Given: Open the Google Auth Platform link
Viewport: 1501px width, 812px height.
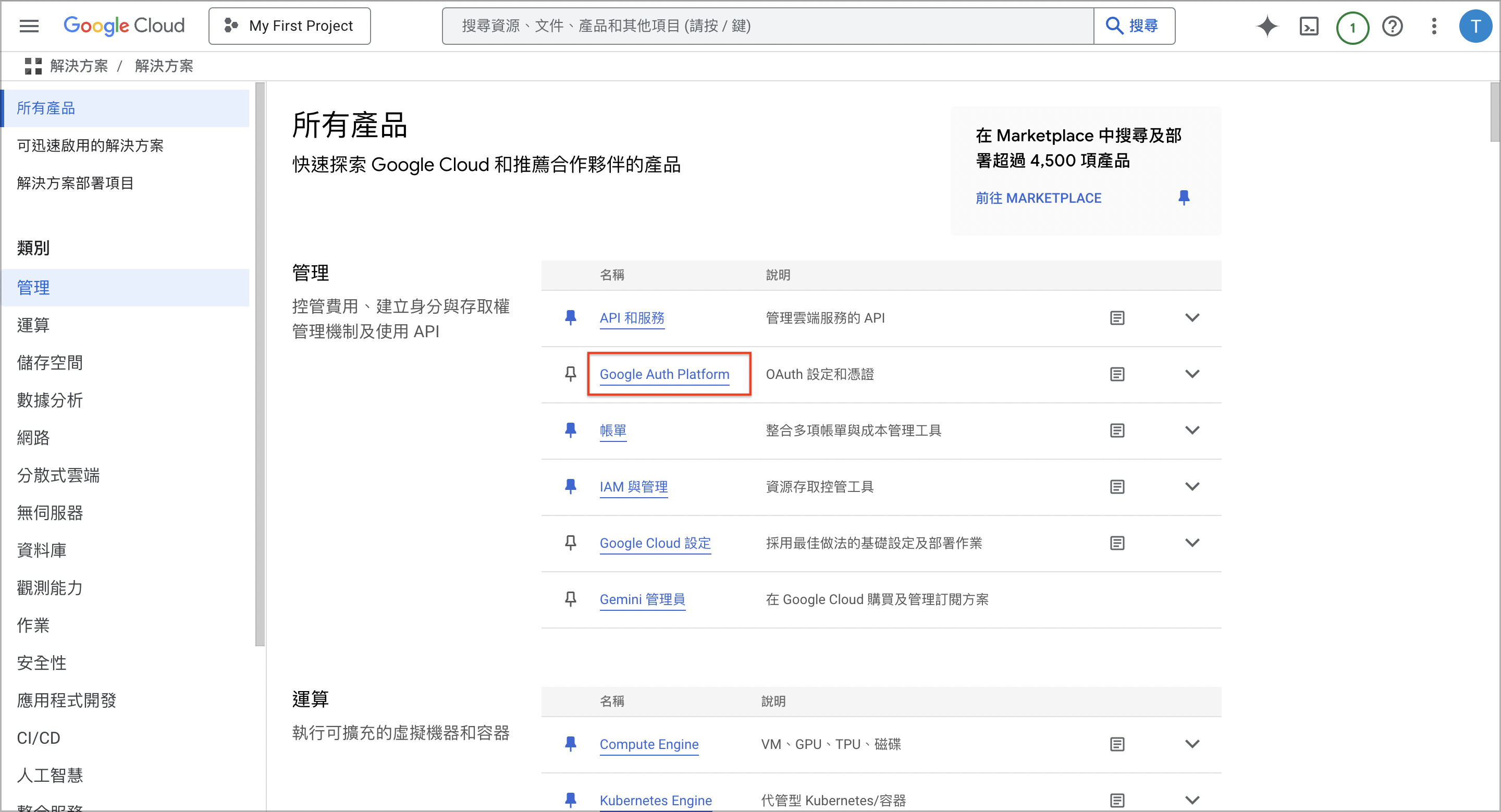Looking at the screenshot, I should (665, 375).
